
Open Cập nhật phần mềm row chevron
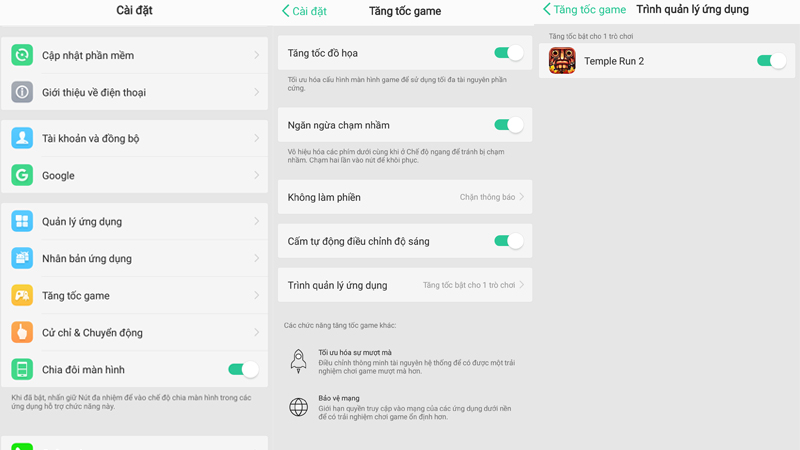coord(257,55)
